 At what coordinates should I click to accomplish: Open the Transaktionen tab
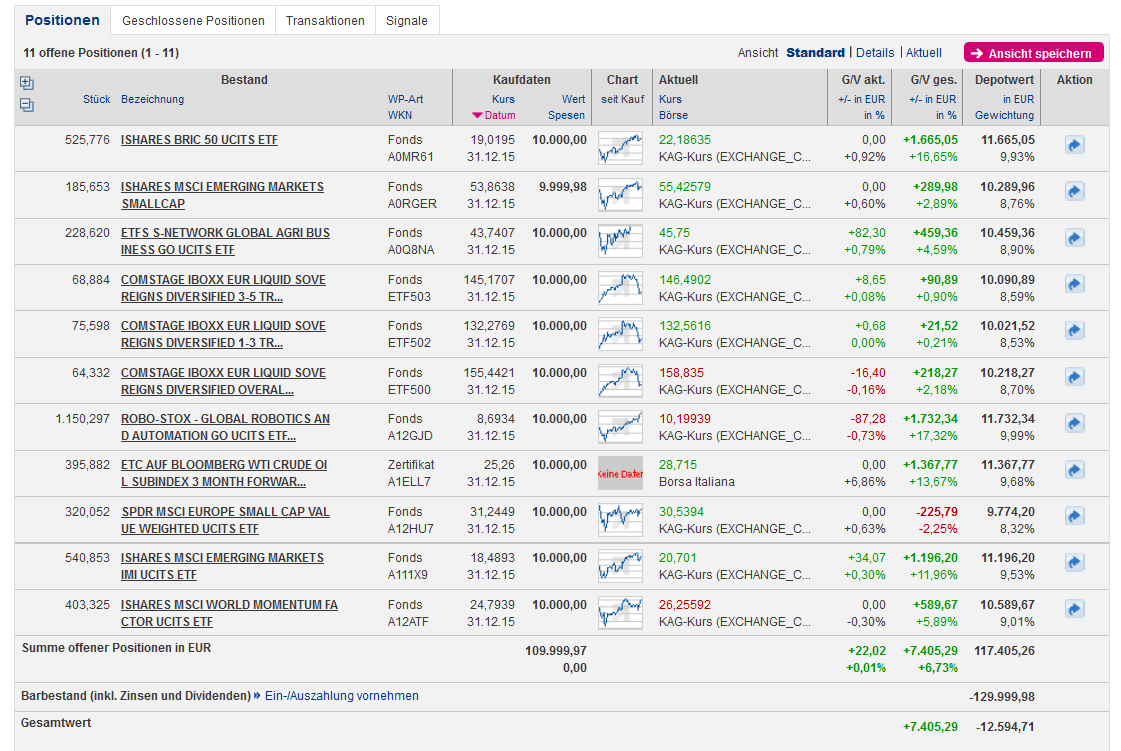[325, 21]
